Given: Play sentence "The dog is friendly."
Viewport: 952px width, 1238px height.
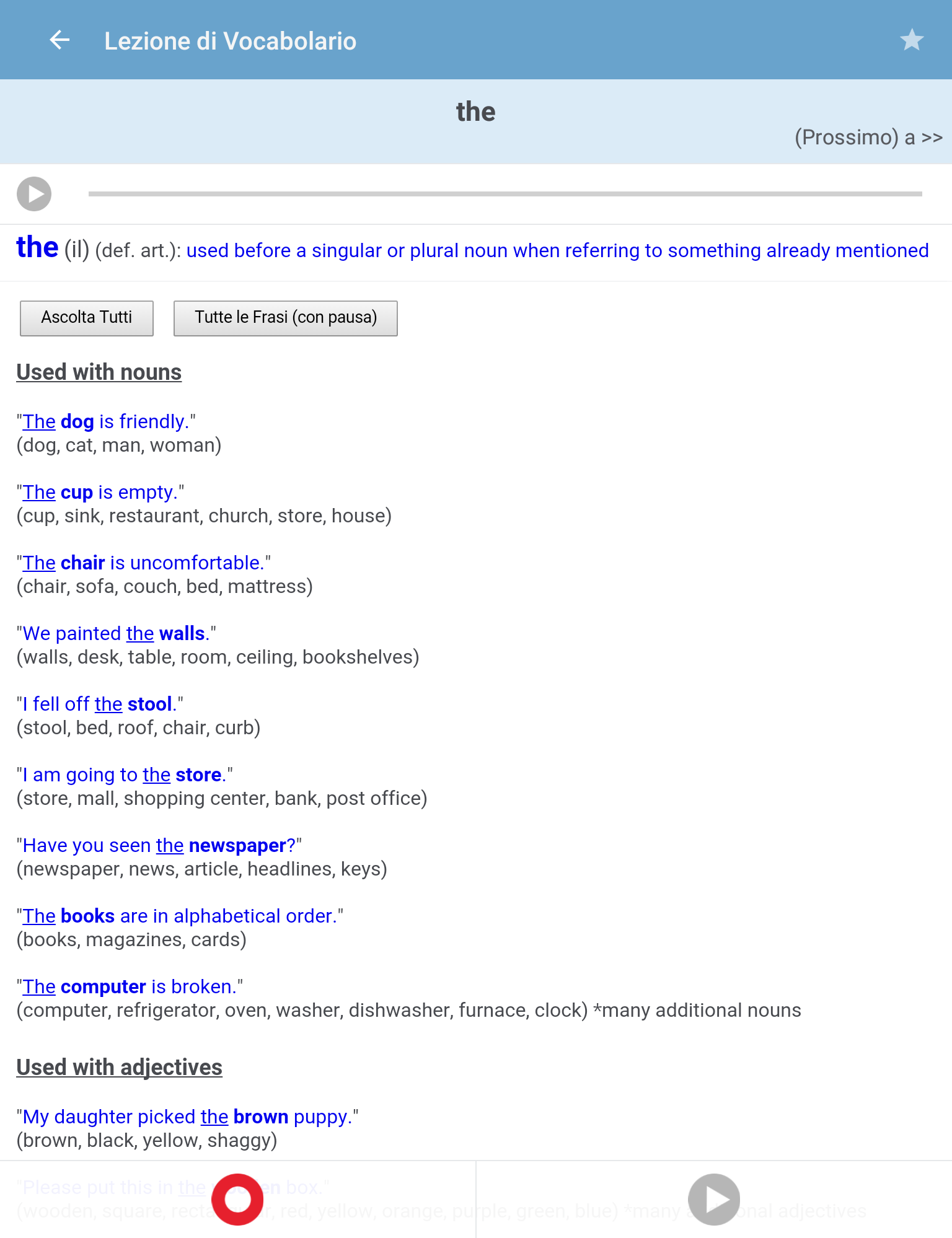Looking at the screenshot, I should pyautogui.click(x=106, y=421).
